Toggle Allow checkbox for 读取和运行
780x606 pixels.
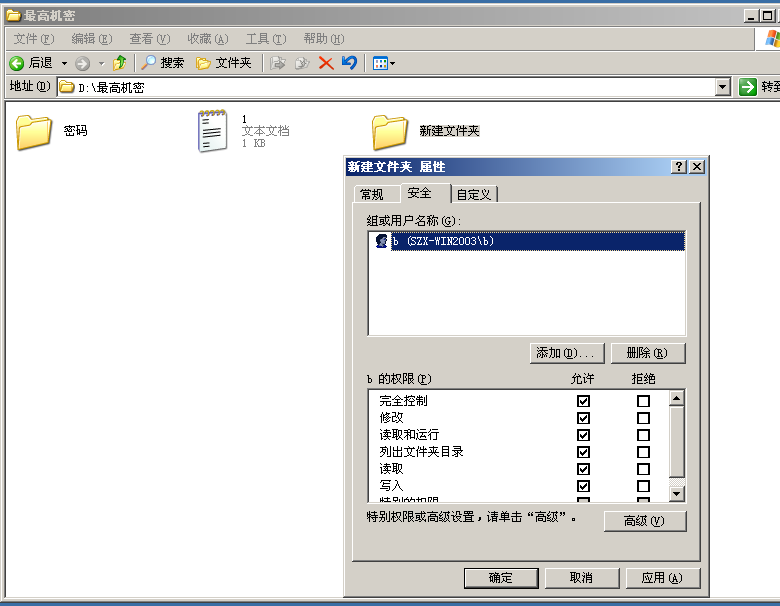tap(584, 435)
